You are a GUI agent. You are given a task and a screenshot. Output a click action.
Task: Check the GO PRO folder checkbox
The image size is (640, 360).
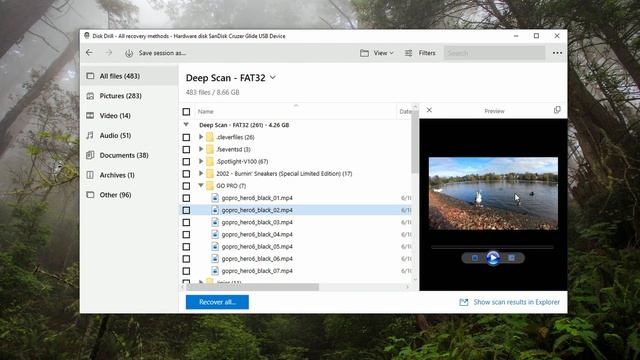187,186
